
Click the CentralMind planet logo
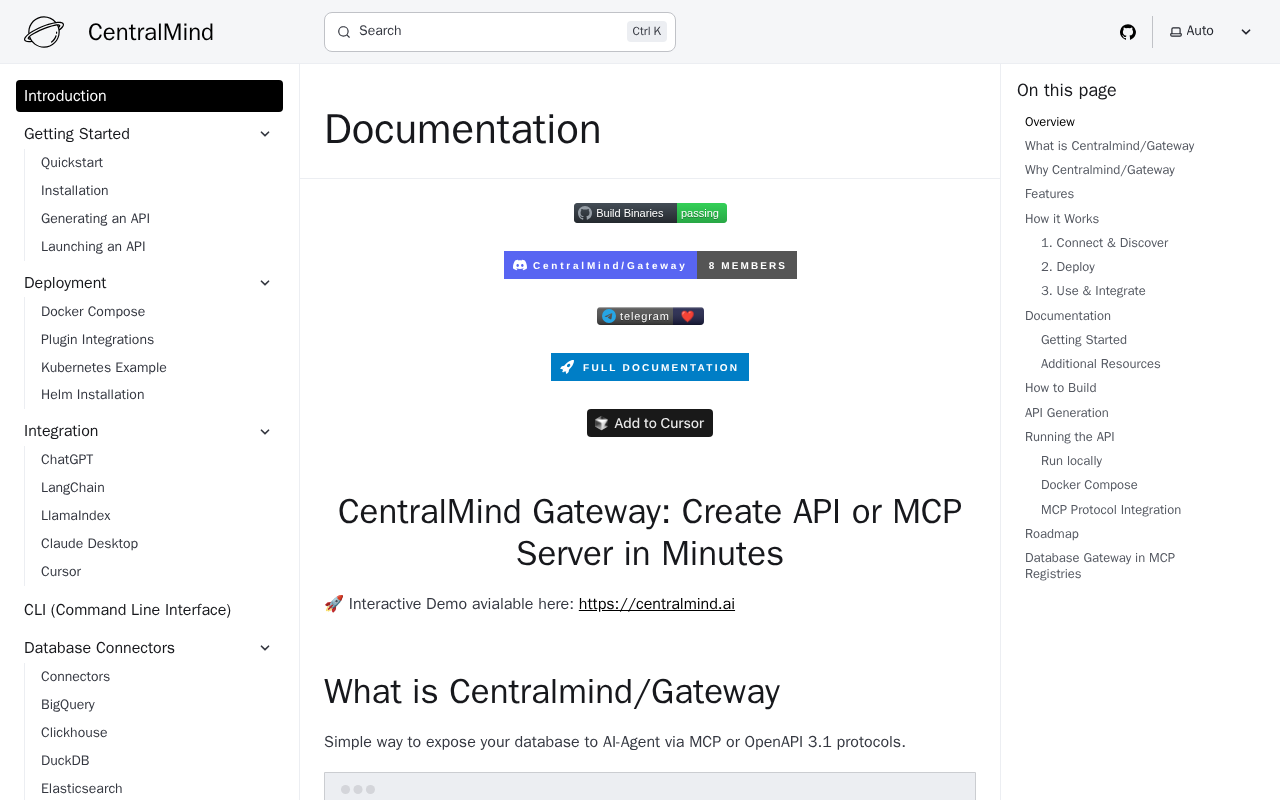44,32
